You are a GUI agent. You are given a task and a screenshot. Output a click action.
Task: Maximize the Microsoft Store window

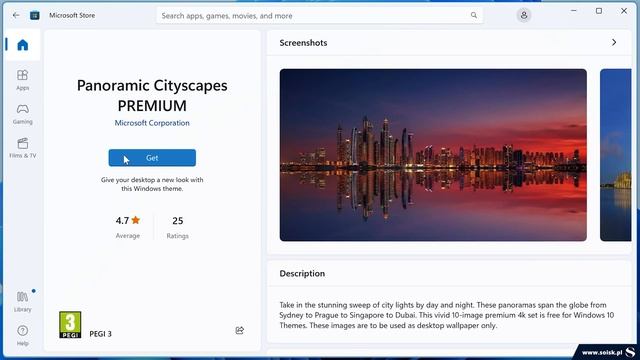(x=599, y=11)
